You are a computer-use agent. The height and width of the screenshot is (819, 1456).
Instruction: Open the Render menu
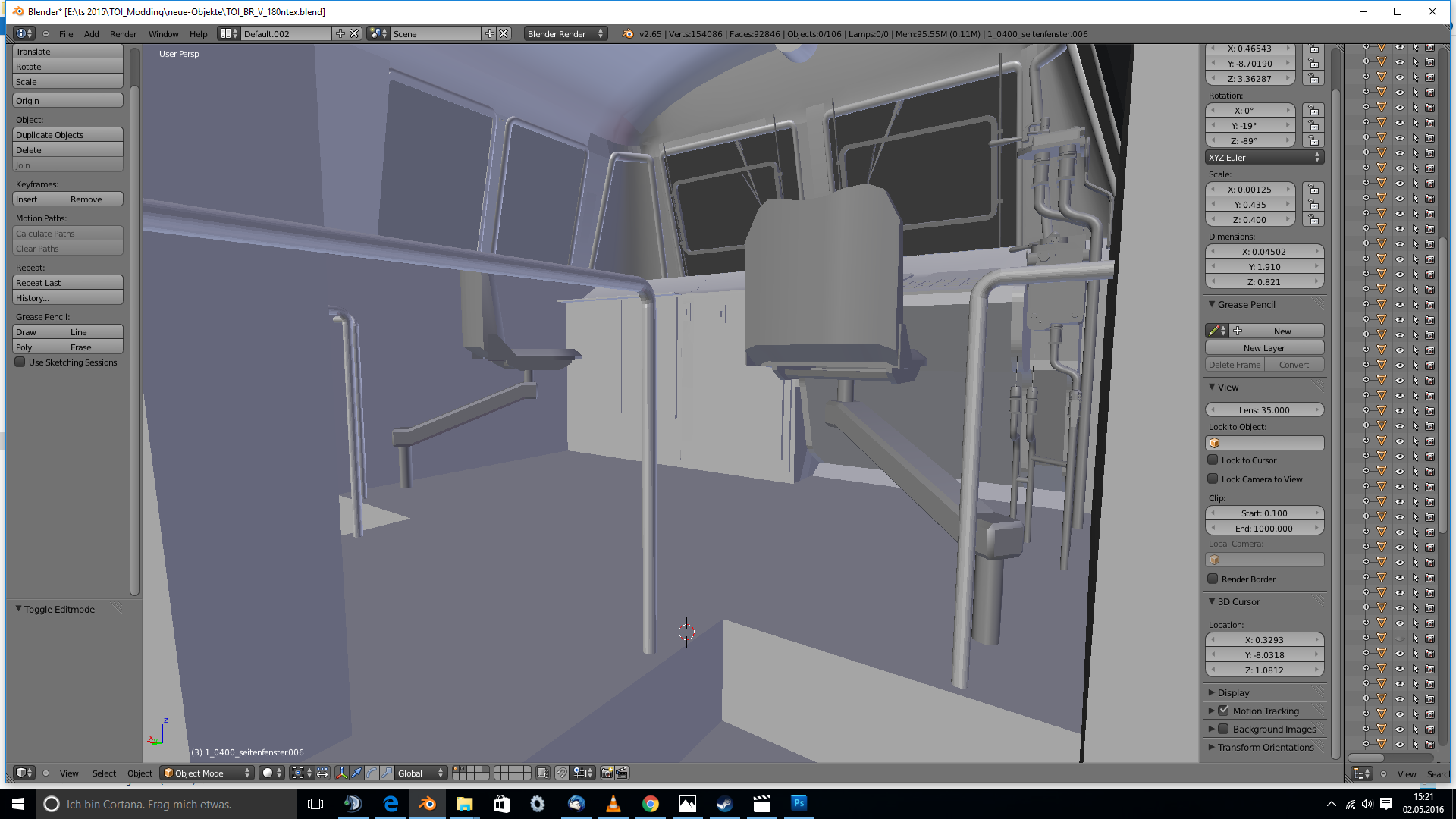[x=123, y=34]
